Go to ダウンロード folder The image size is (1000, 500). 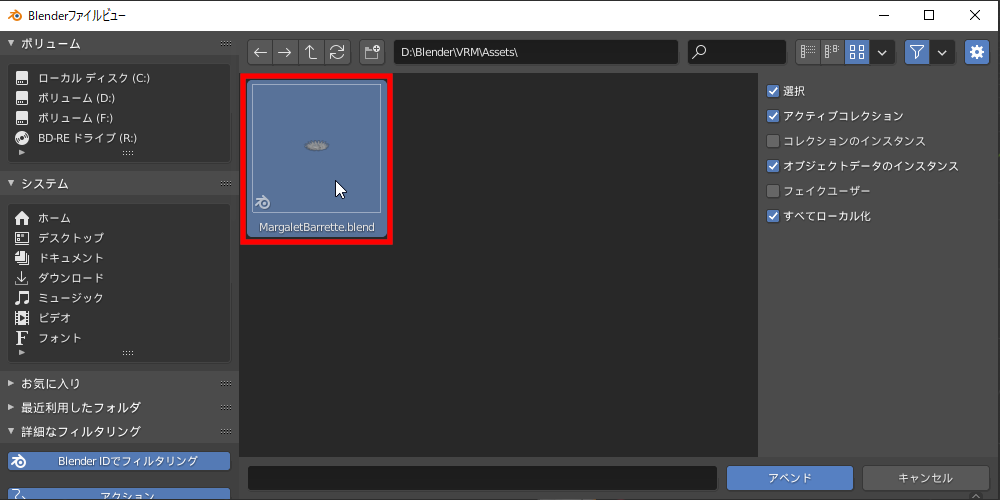[119, 277]
